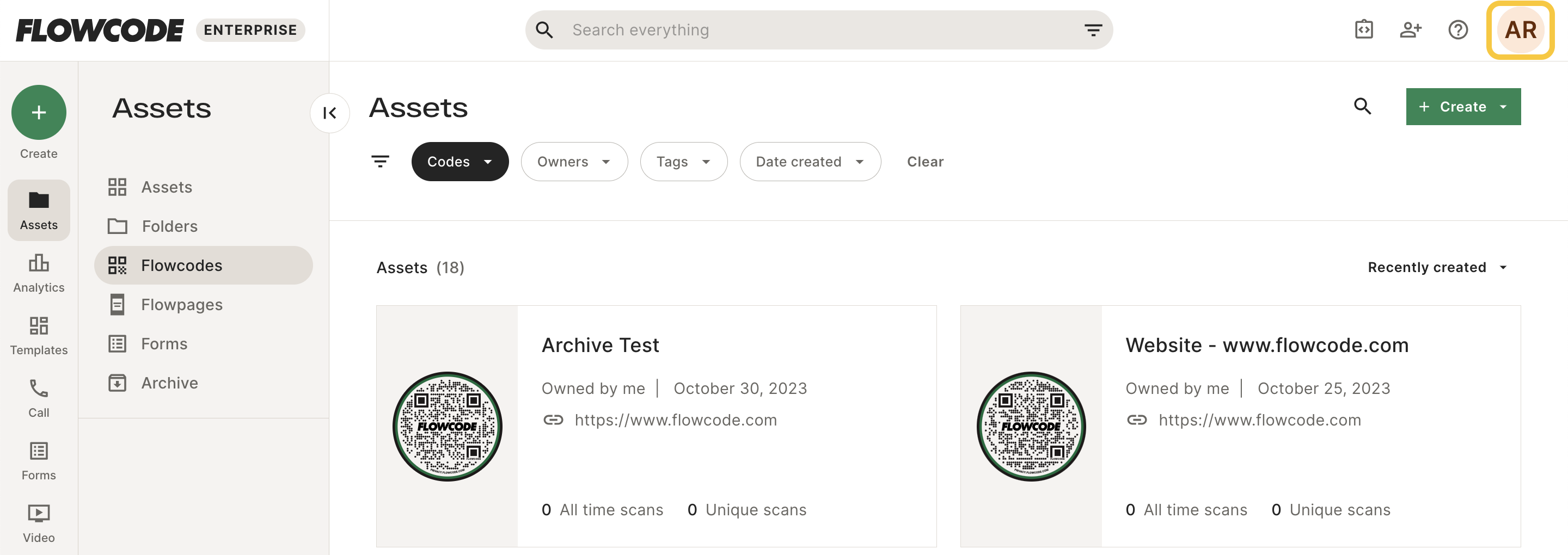
Task: Open the AR account avatar menu
Action: click(x=1520, y=30)
